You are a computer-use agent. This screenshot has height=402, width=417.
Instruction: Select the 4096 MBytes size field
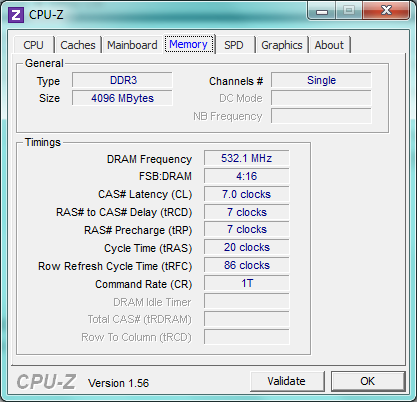(122, 98)
